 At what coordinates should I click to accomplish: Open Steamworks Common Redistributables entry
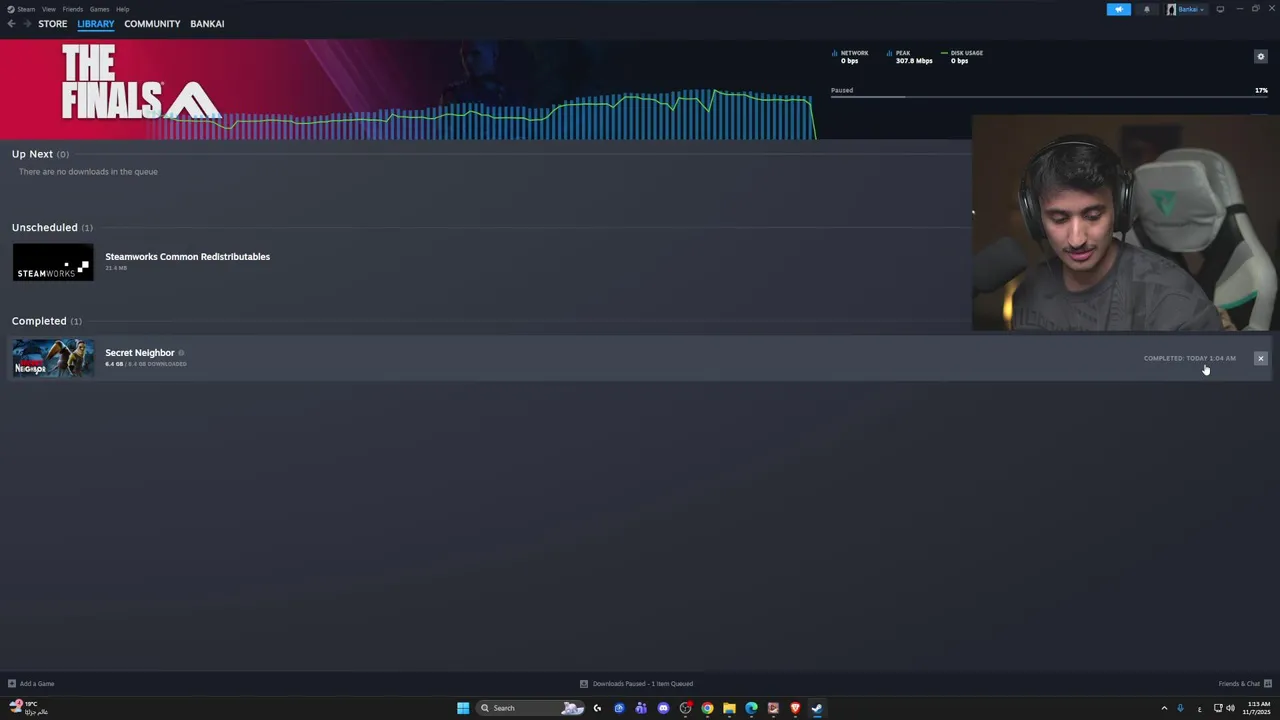187,257
